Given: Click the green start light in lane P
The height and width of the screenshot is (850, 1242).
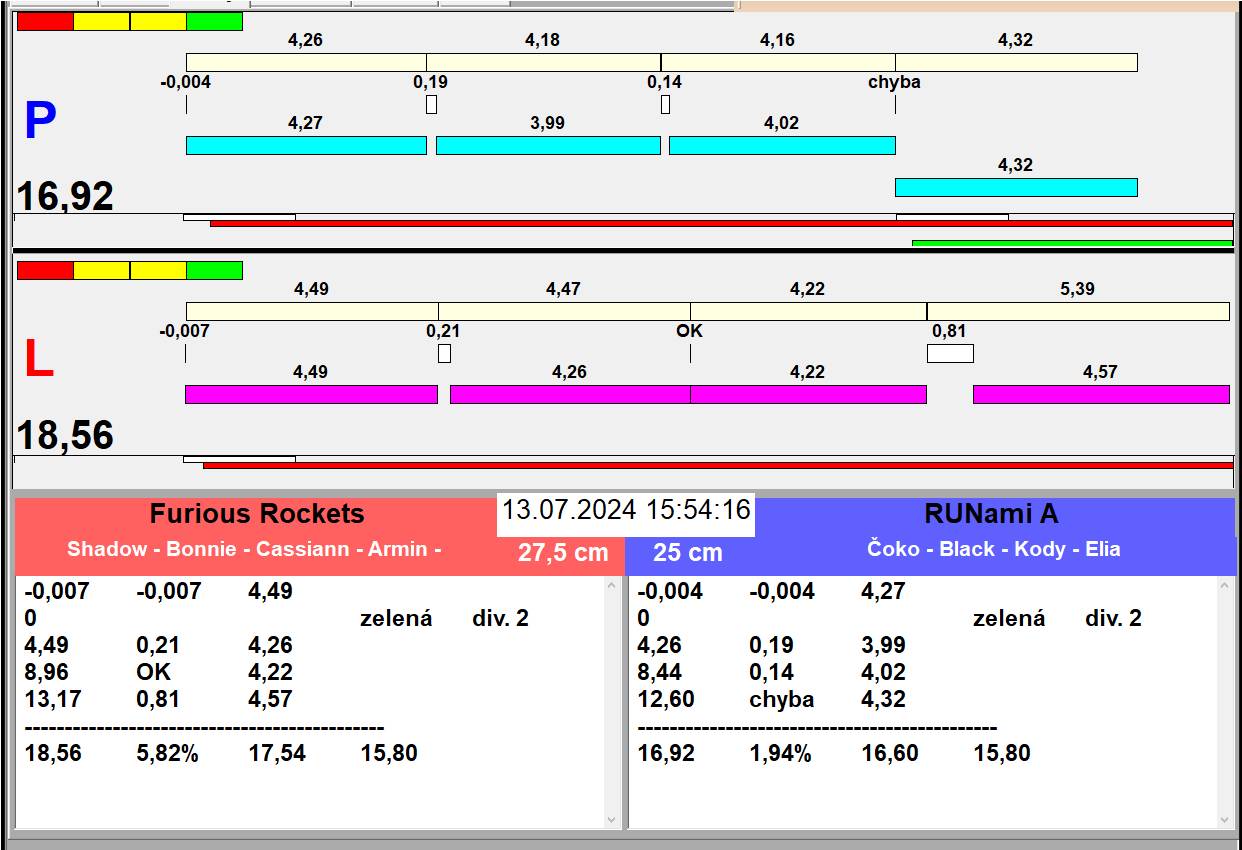Looking at the screenshot, I should (x=214, y=21).
